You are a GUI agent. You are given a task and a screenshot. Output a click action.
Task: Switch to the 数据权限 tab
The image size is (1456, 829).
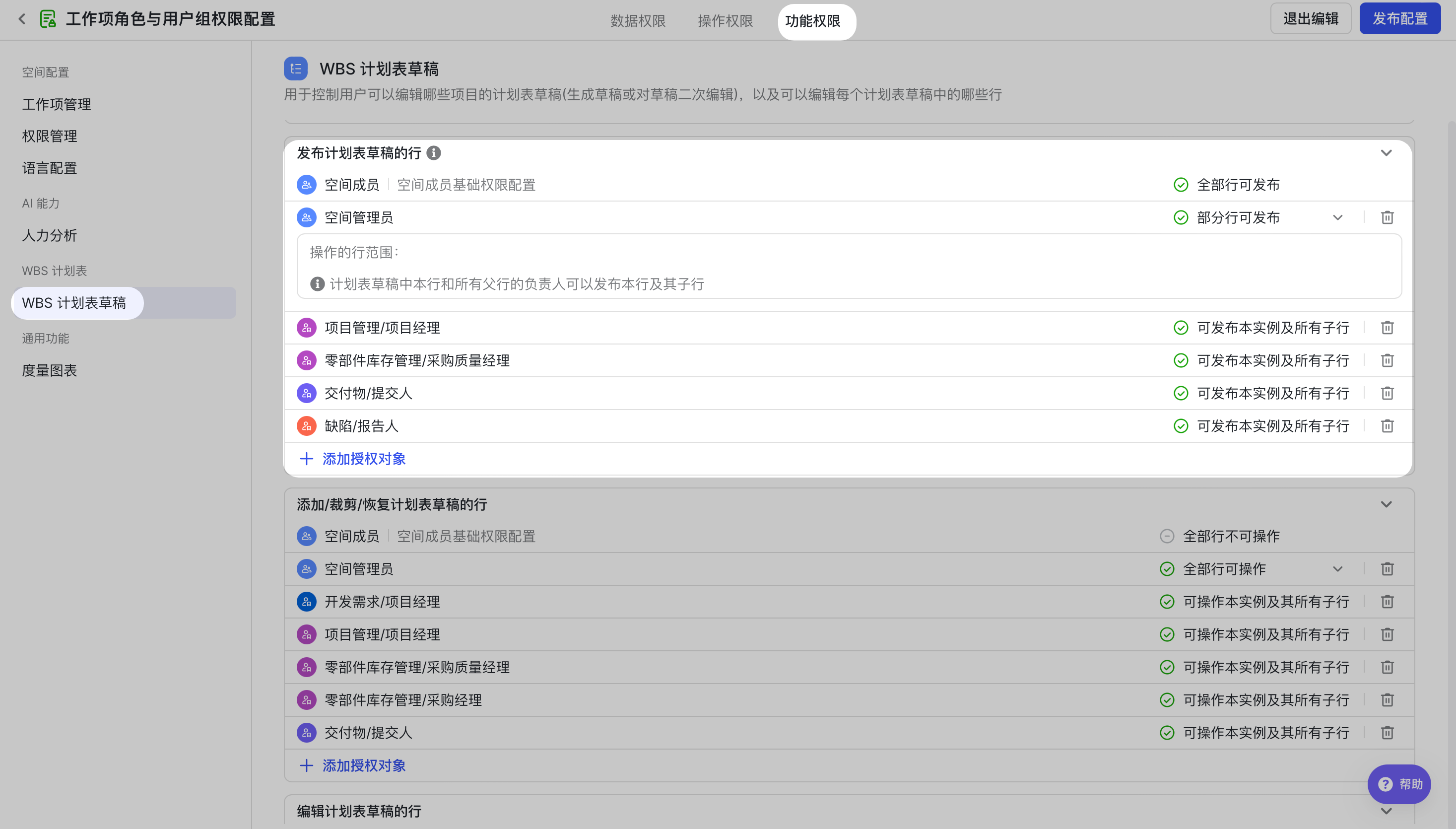point(638,21)
